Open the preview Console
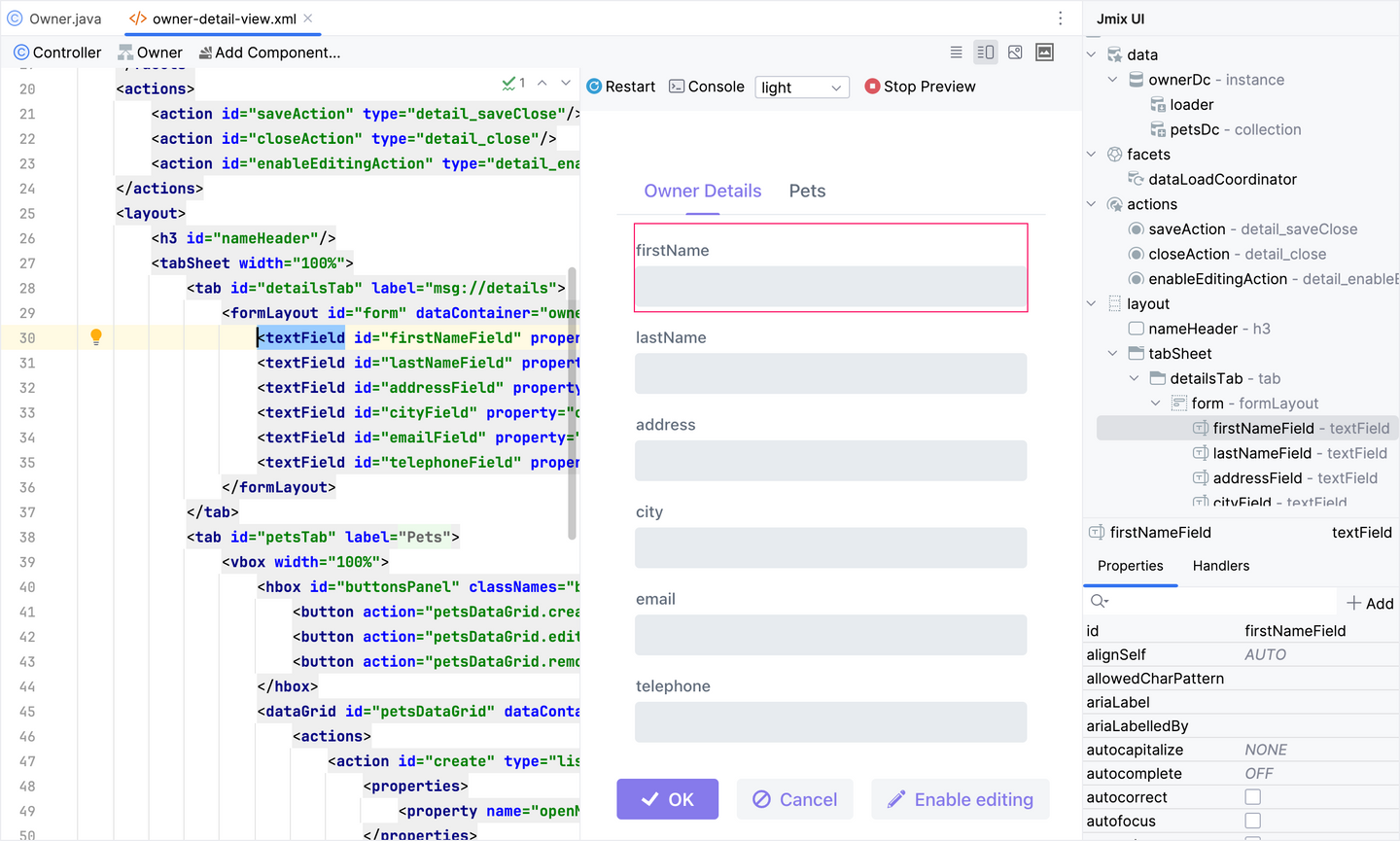The height and width of the screenshot is (841, 1400). click(x=707, y=87)
